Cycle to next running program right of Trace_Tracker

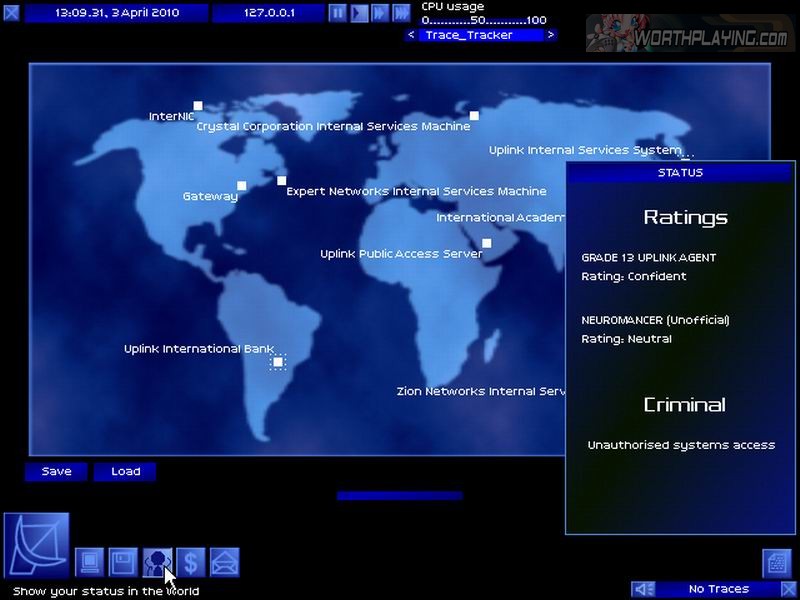point(552,35)
